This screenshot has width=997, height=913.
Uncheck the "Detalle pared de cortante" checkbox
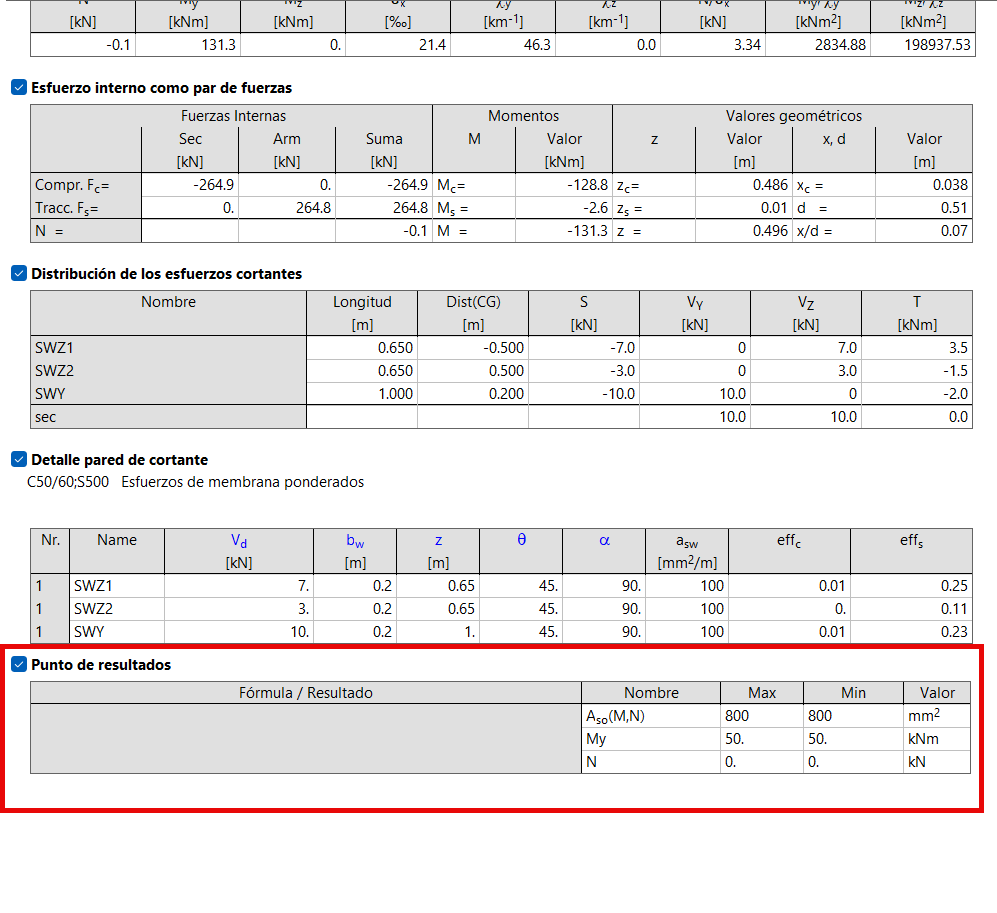point(18,460)
